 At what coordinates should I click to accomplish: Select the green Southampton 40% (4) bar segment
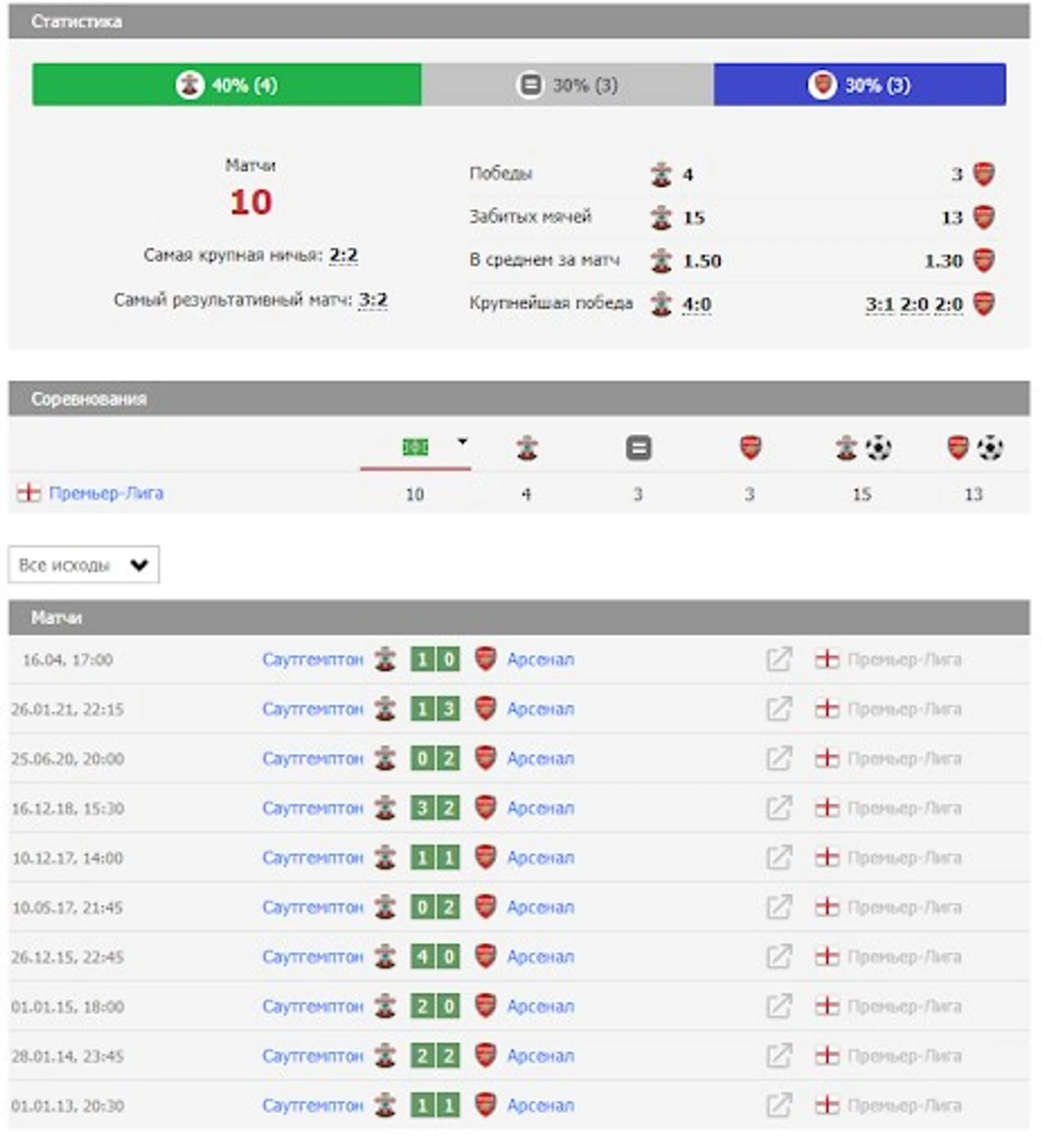click(x=227, y=85)
